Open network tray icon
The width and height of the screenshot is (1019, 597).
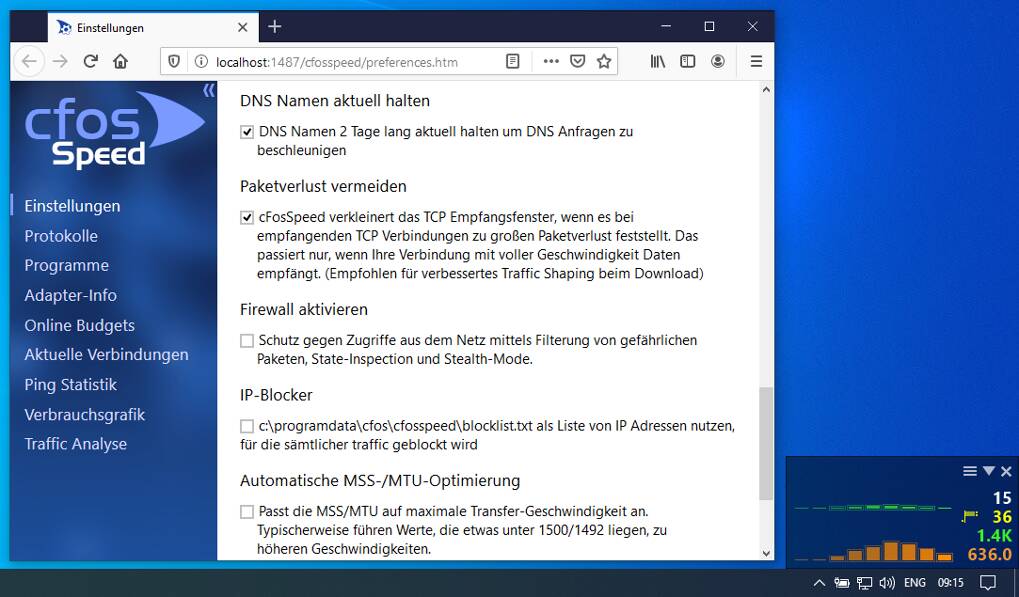pos(864,583)
